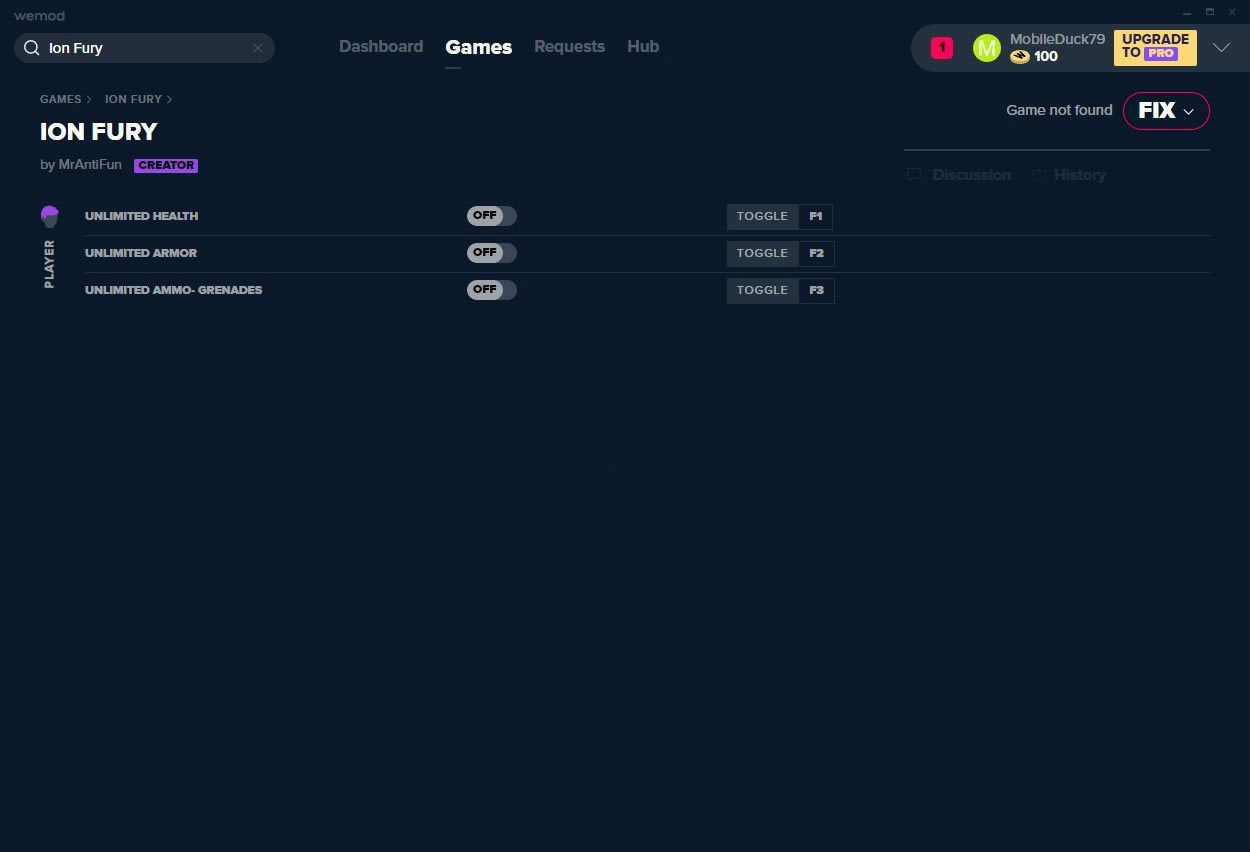The height and width of the screenshot is (852, 1250).
Task: Enable the Unlimited Health toggle
Action: [x=491, y=216]
